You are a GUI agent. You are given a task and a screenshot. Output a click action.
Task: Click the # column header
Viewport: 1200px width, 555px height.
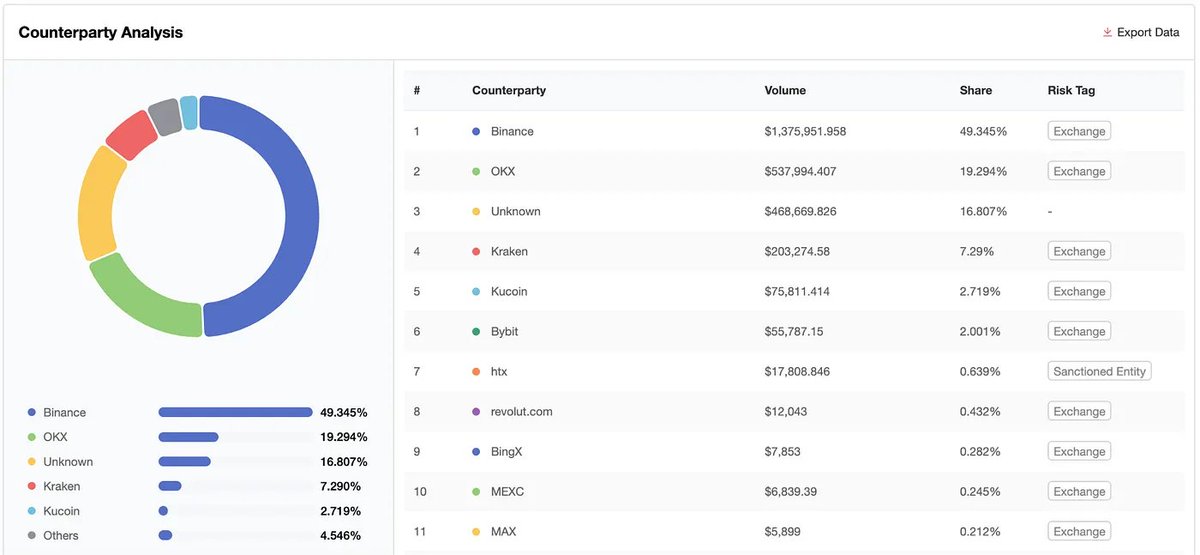click(417, 90)
